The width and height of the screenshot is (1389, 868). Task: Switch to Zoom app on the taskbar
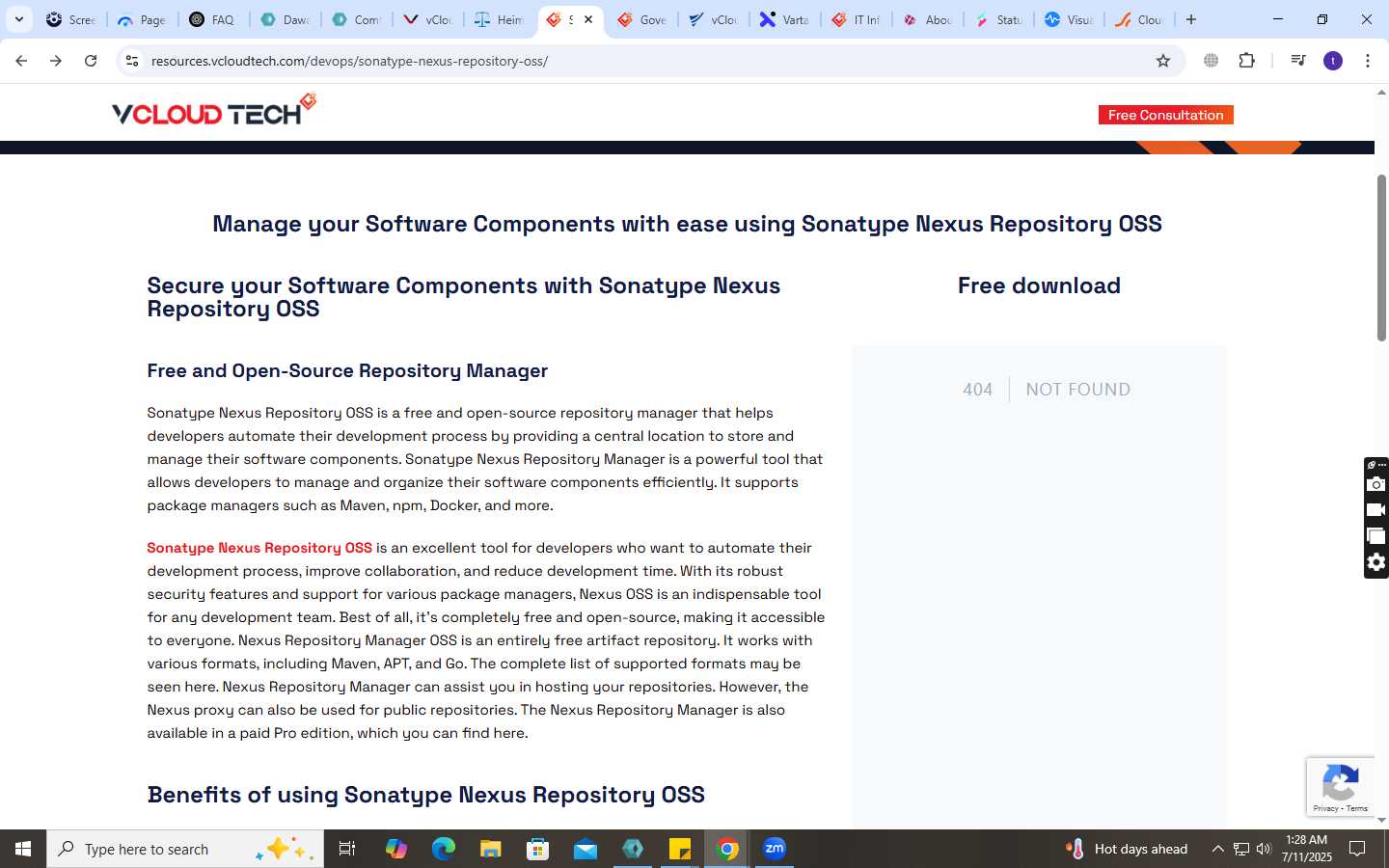coord(775,849)
